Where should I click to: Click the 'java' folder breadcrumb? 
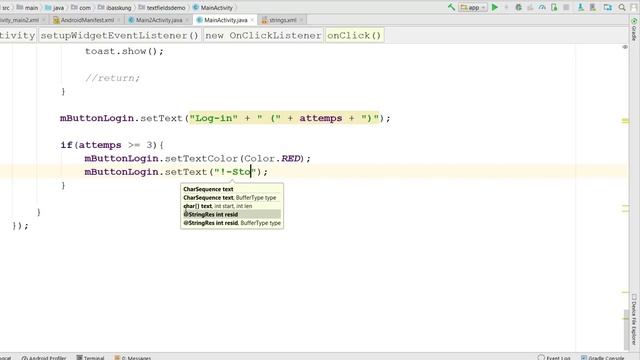55,7
